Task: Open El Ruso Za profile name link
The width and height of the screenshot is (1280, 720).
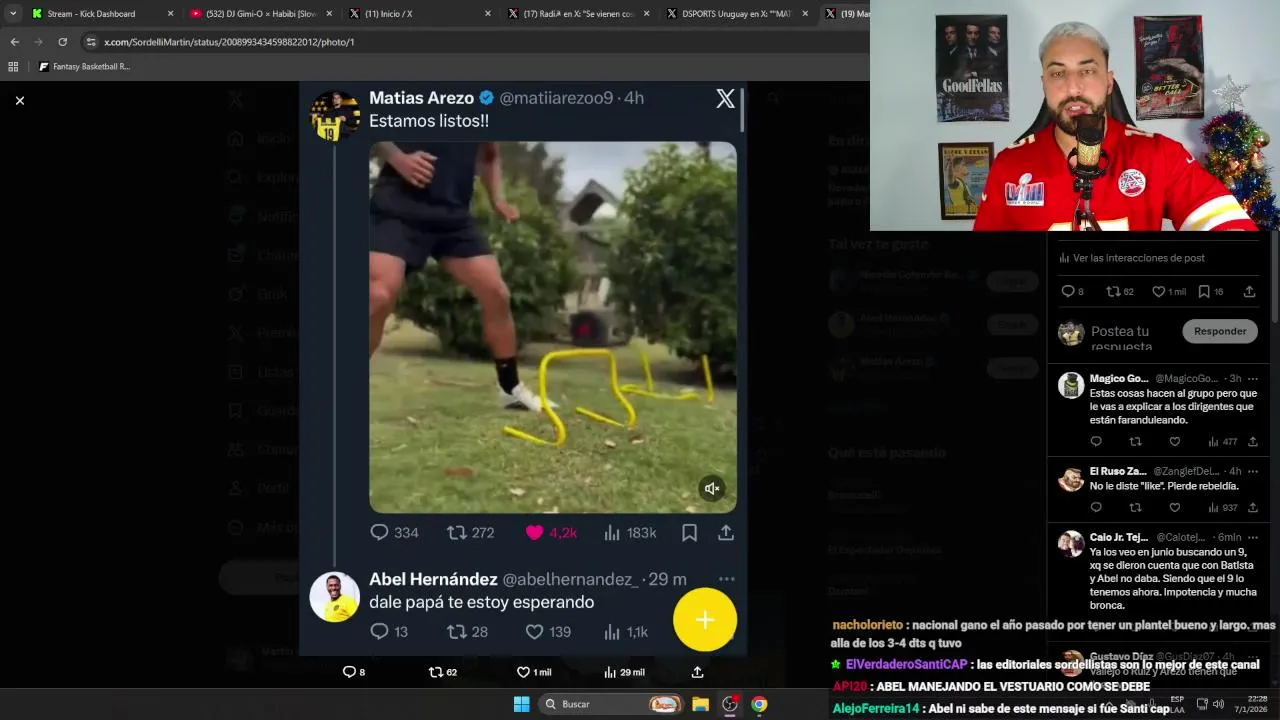Action: 1118,471
